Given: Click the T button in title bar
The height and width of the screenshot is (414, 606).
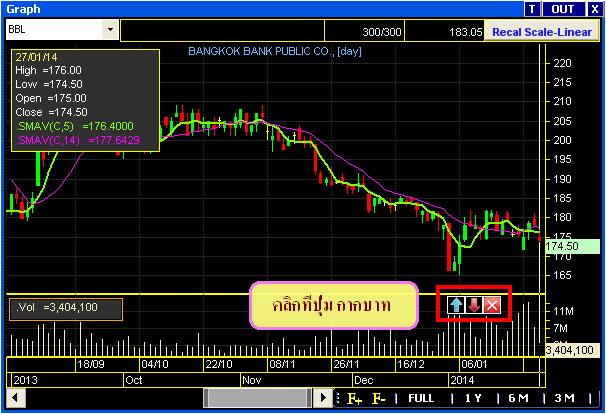Looking at the screenshot, I should pyautogui.click(x=532, y=9).
